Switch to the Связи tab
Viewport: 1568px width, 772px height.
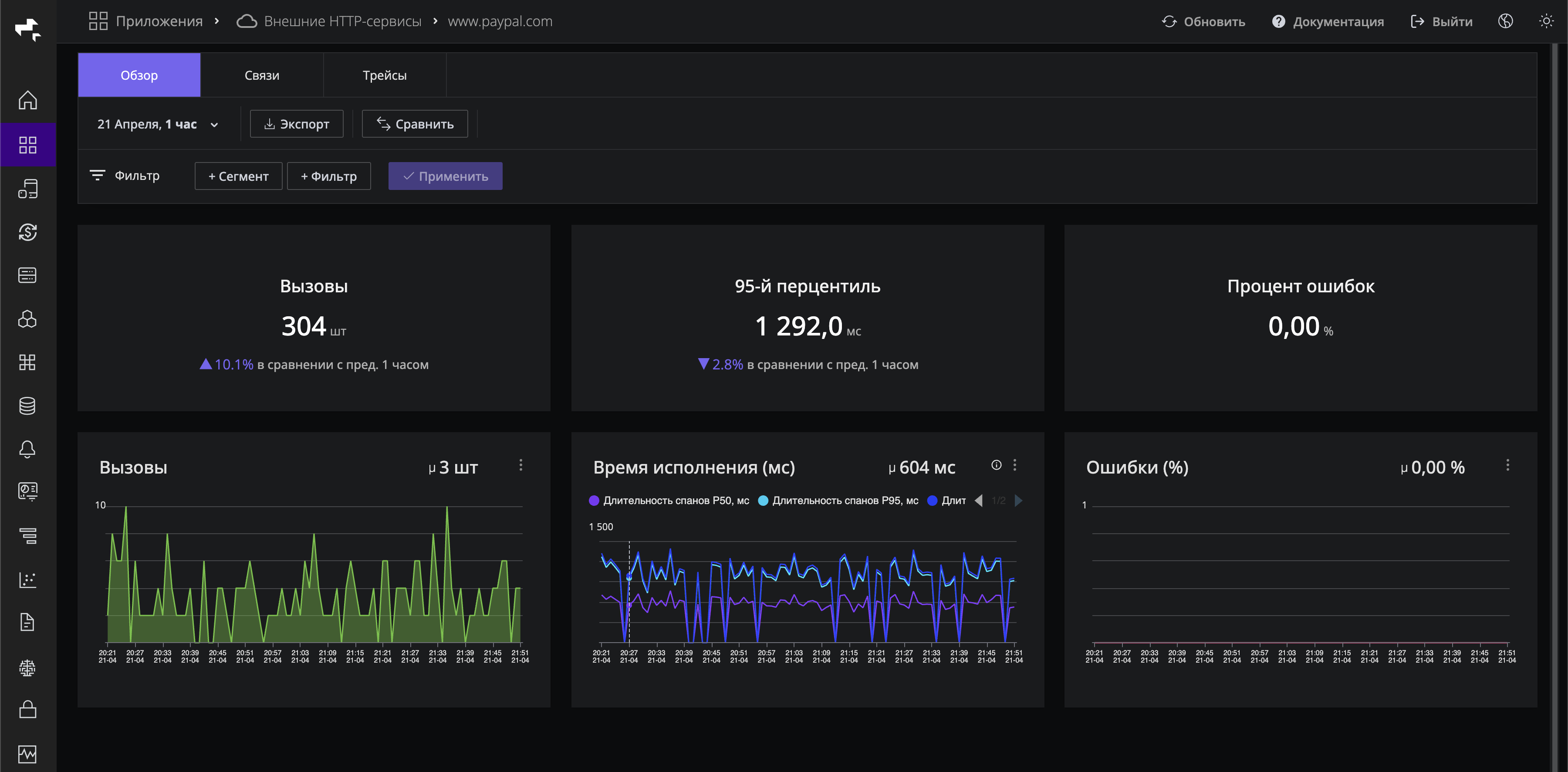coord(262,75)
